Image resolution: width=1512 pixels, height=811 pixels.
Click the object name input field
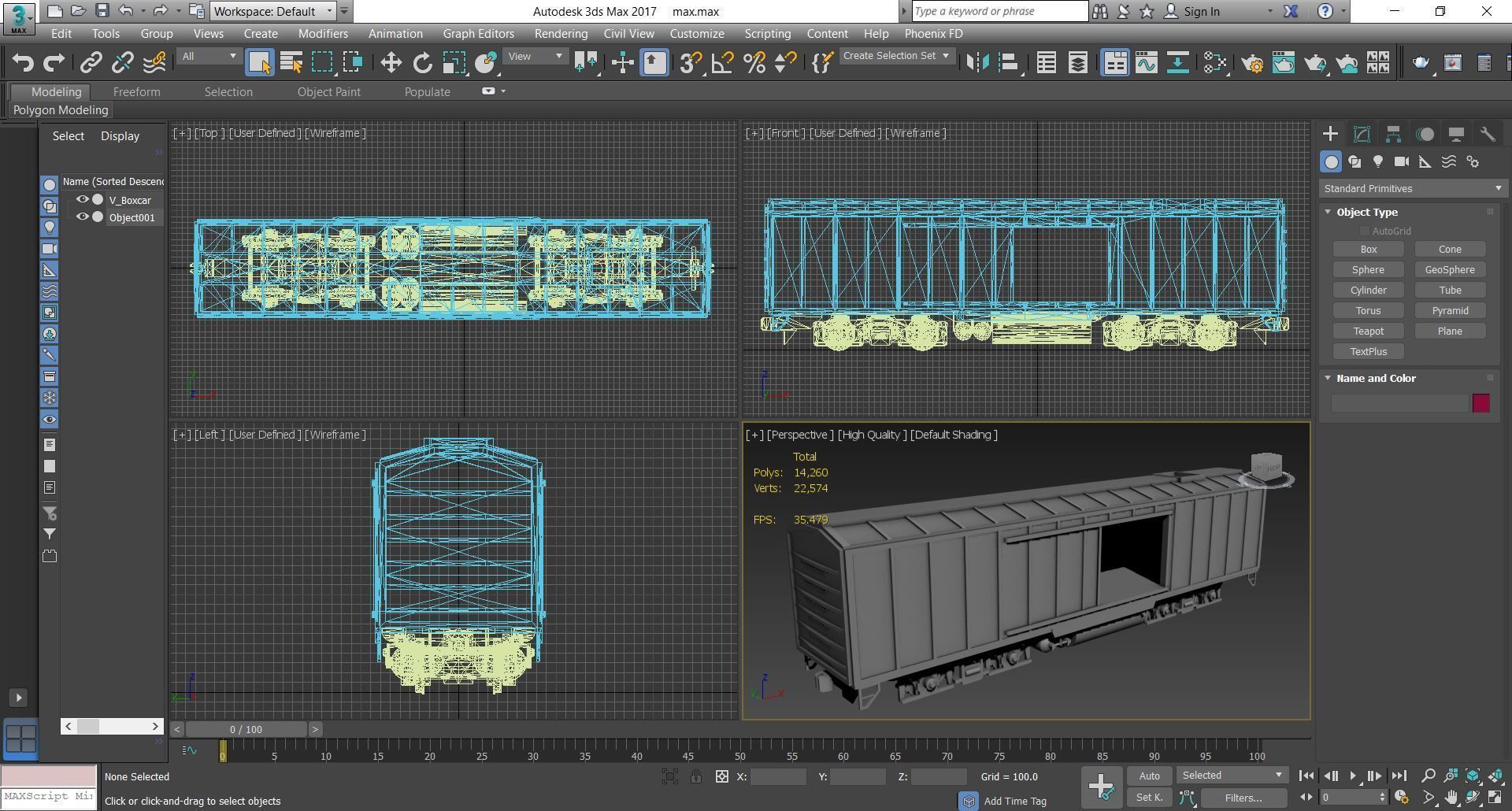pyautogui.click(x=1399, y=403)
